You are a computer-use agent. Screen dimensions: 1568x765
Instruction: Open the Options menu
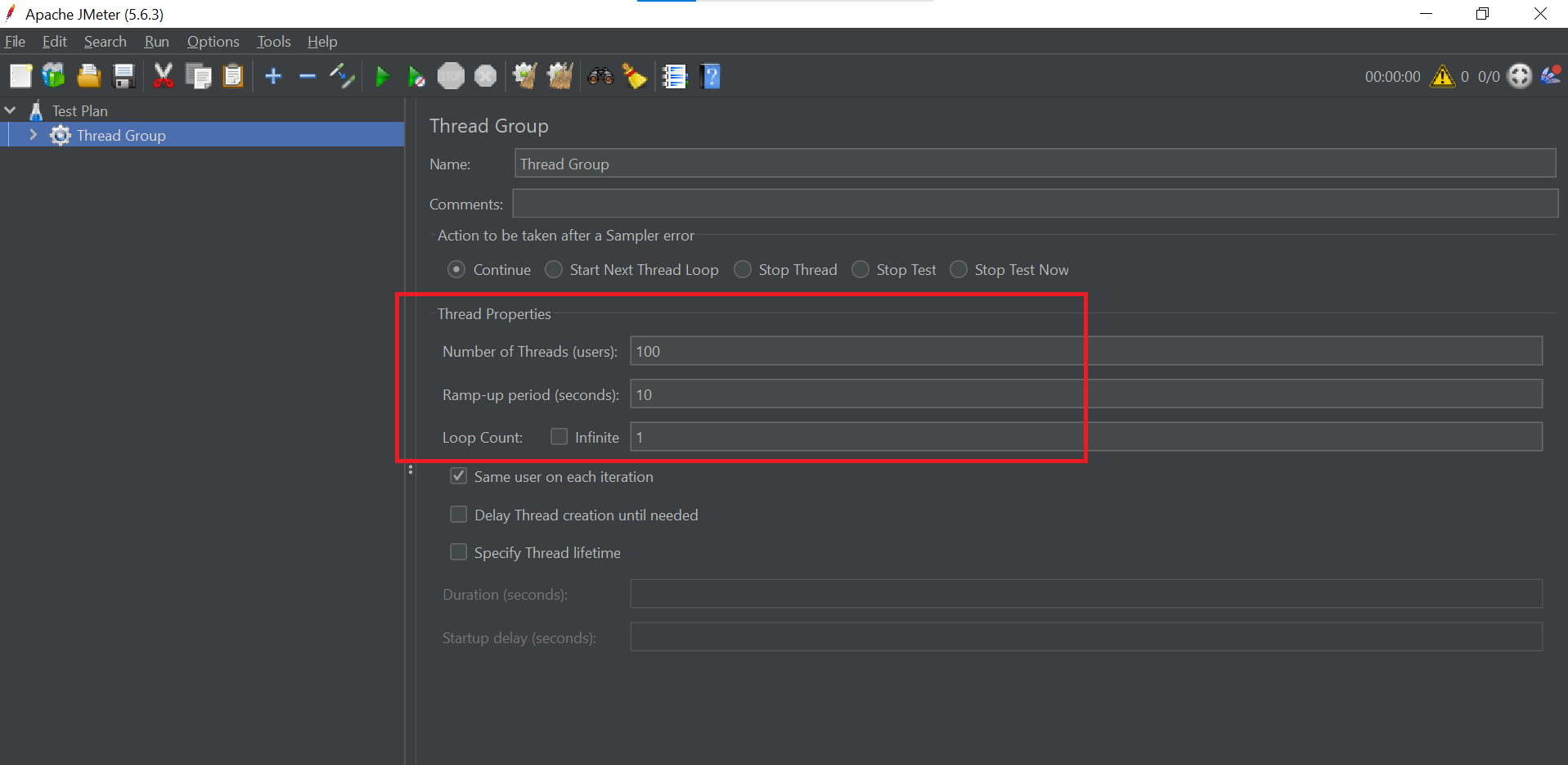click(213, 42)
